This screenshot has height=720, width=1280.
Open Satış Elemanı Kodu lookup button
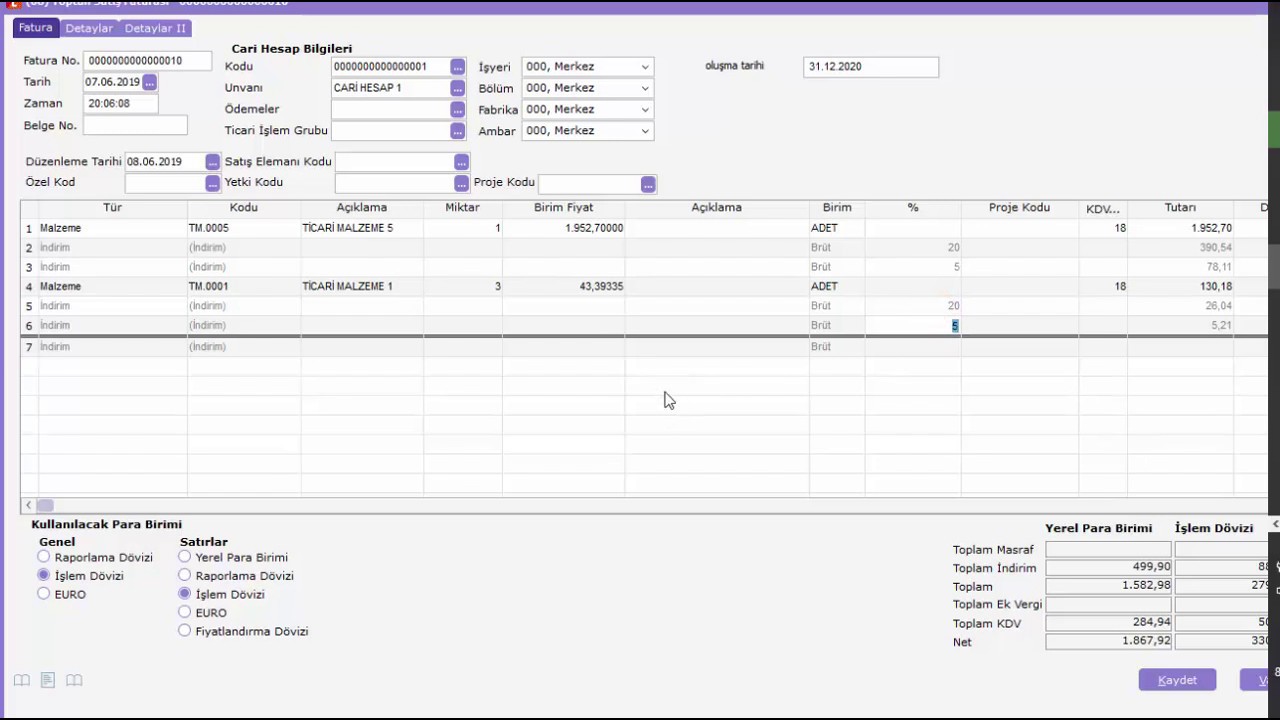coord(461,162)
